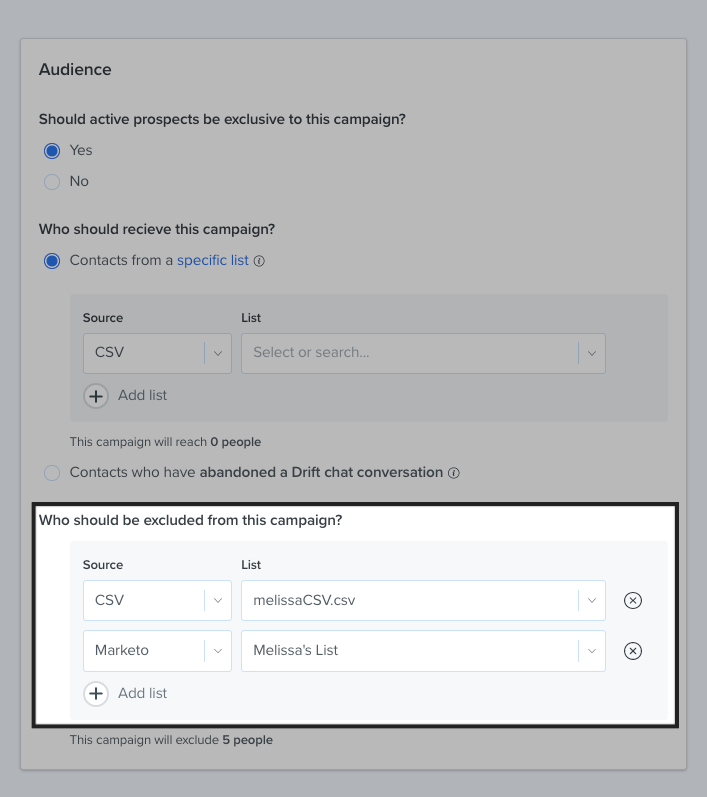Open the Select or search list dropdown

[423, 353]
